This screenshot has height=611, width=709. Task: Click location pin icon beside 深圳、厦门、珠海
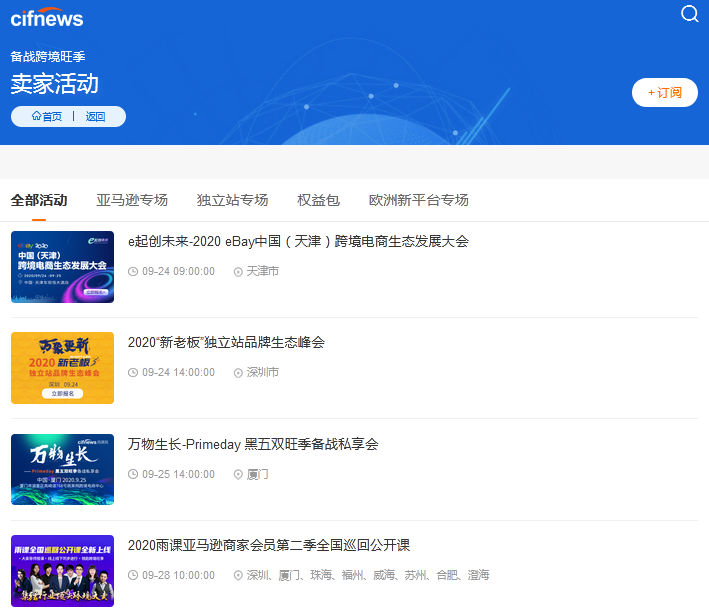click(238, 575)
